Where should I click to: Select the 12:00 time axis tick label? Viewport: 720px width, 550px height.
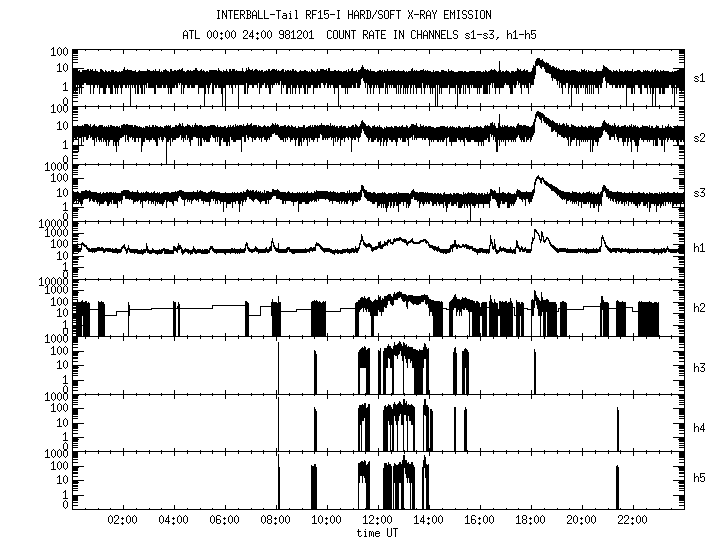(x=377, y=521)
